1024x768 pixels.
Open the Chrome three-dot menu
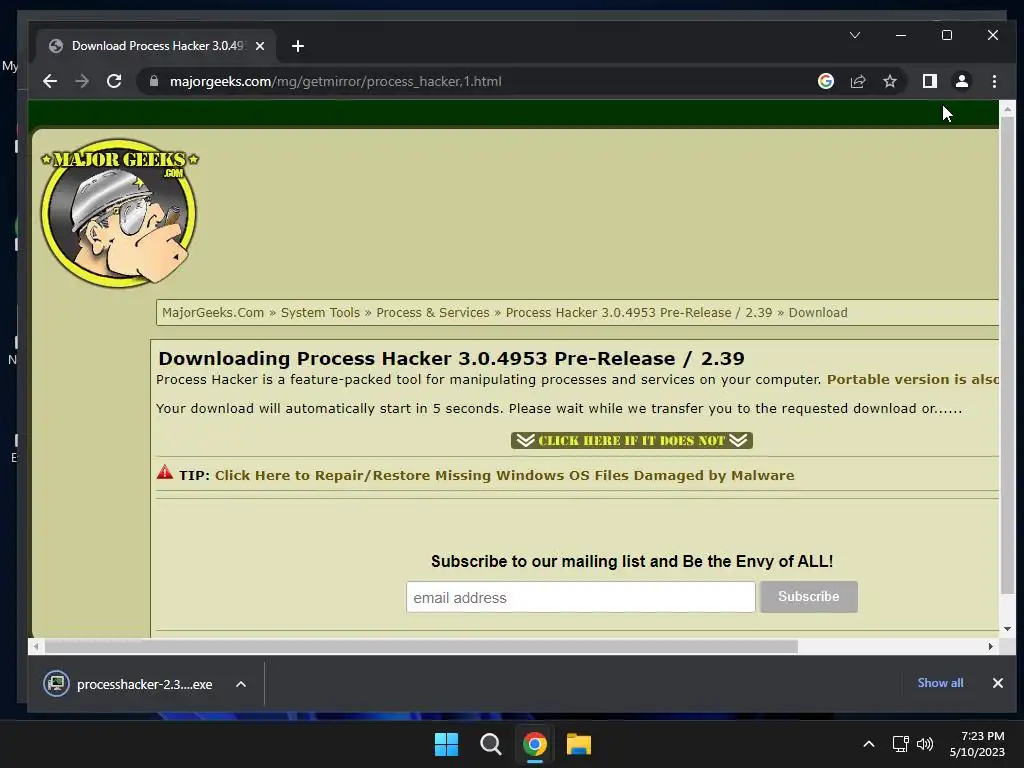[994, 81]
